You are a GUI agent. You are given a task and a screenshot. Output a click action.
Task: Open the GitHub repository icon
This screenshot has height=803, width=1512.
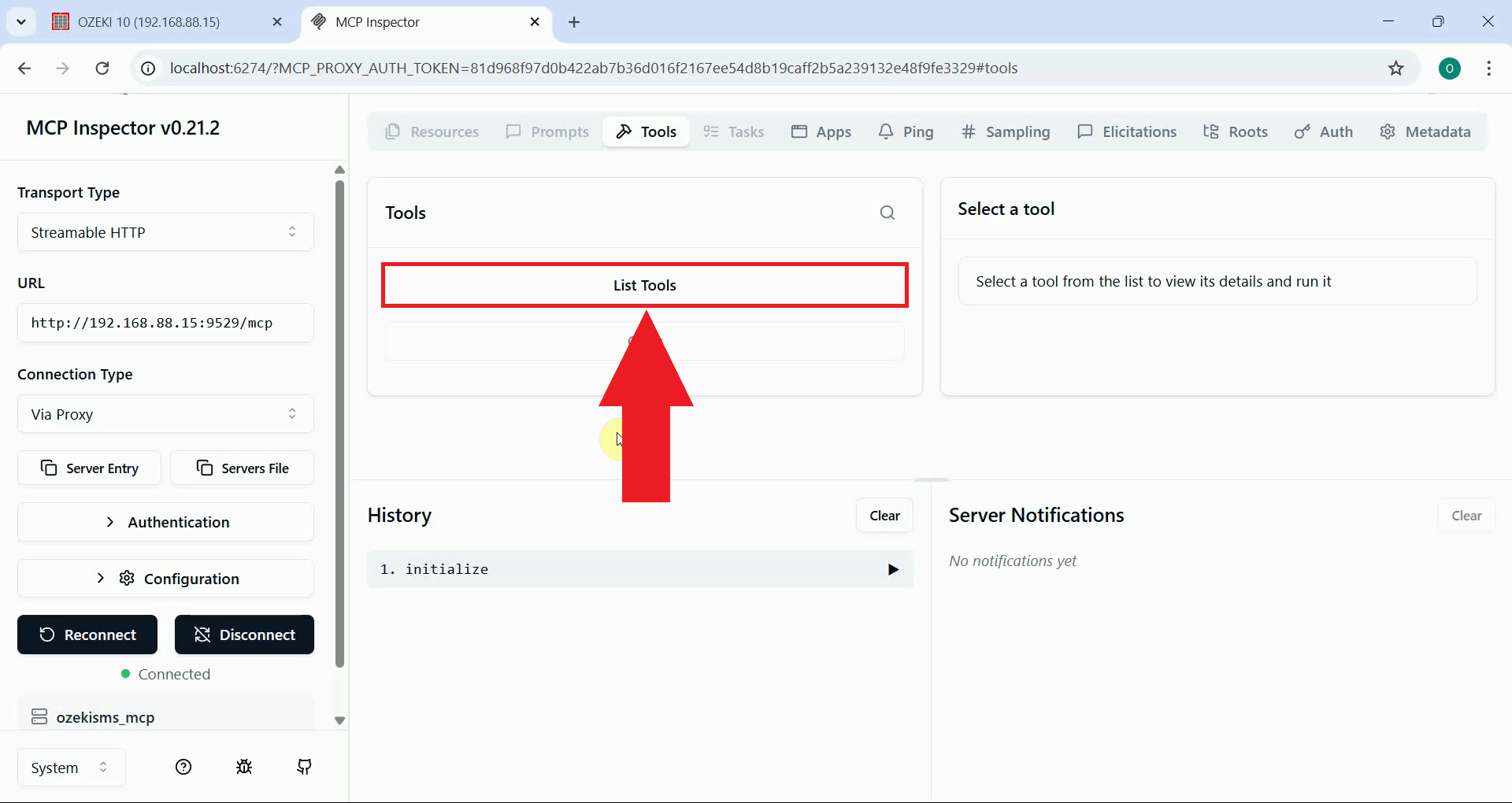pyautogui.click(x=304, y=767)
